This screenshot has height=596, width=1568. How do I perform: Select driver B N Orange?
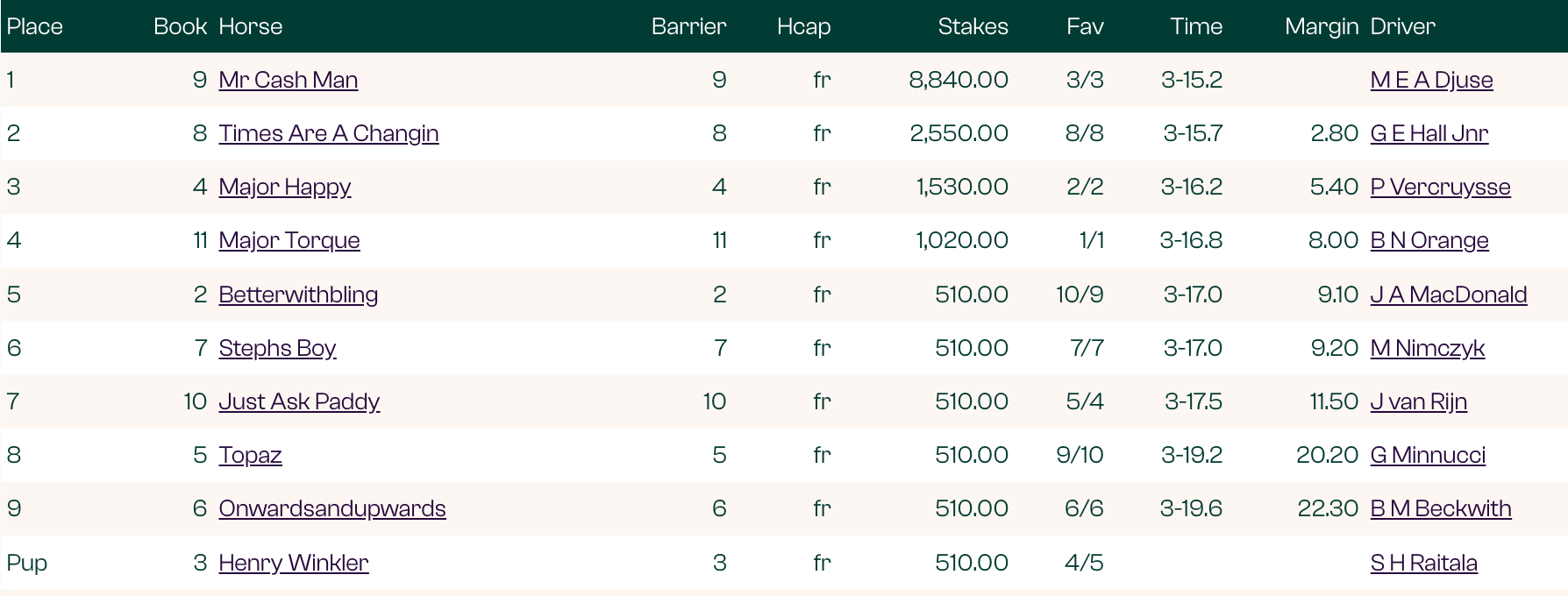pos(1429,240)
